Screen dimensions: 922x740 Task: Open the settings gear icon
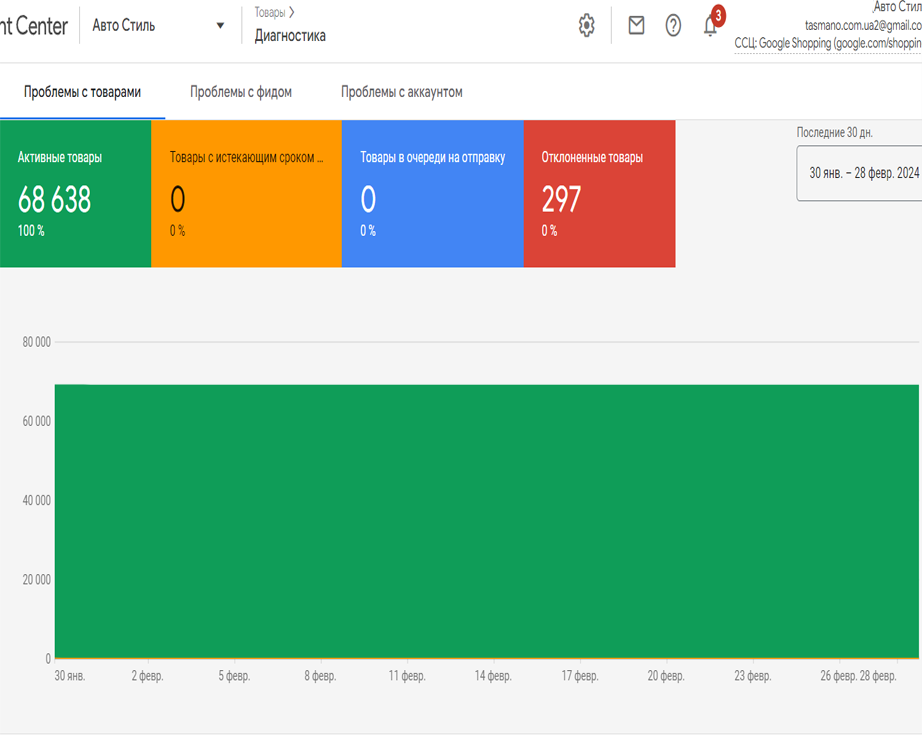(x=586, y=25)
